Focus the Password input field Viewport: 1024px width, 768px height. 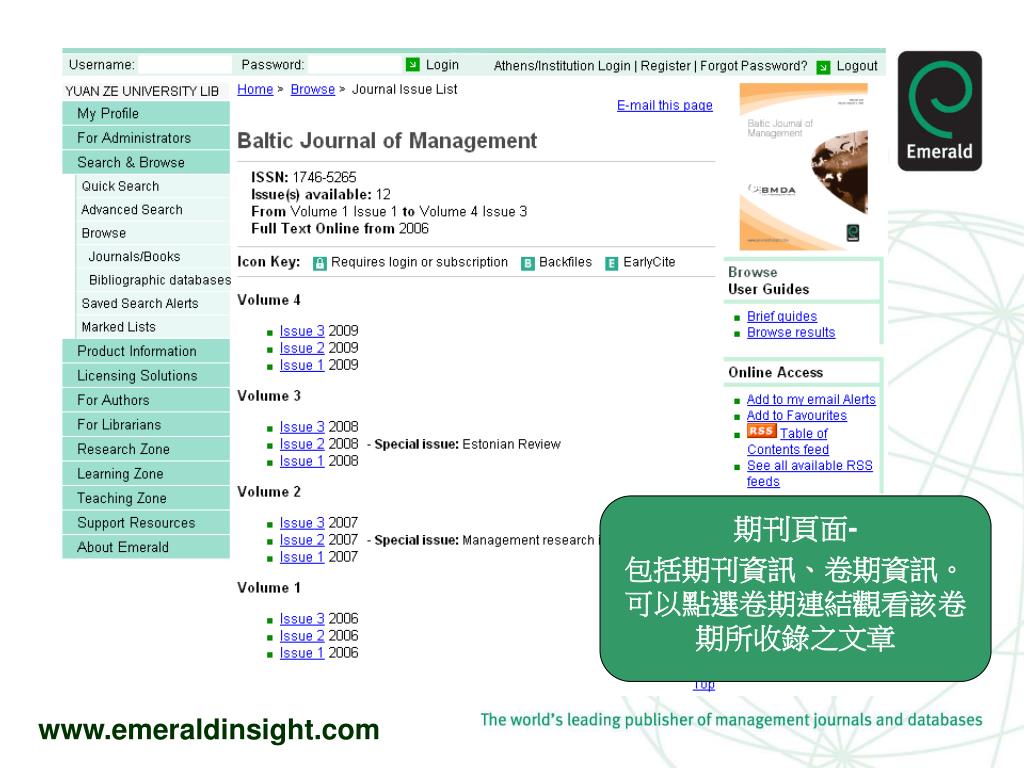click(355, 65)
